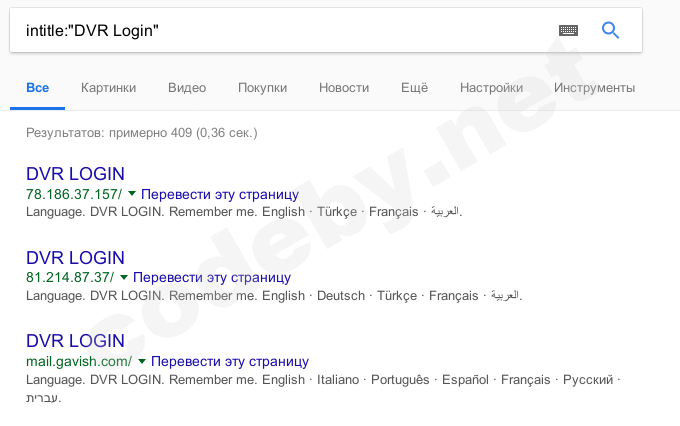The width and height of the screenshot is (680, 426).
Task: Translate the 81.214.87.37 result page
Action: 212,277
